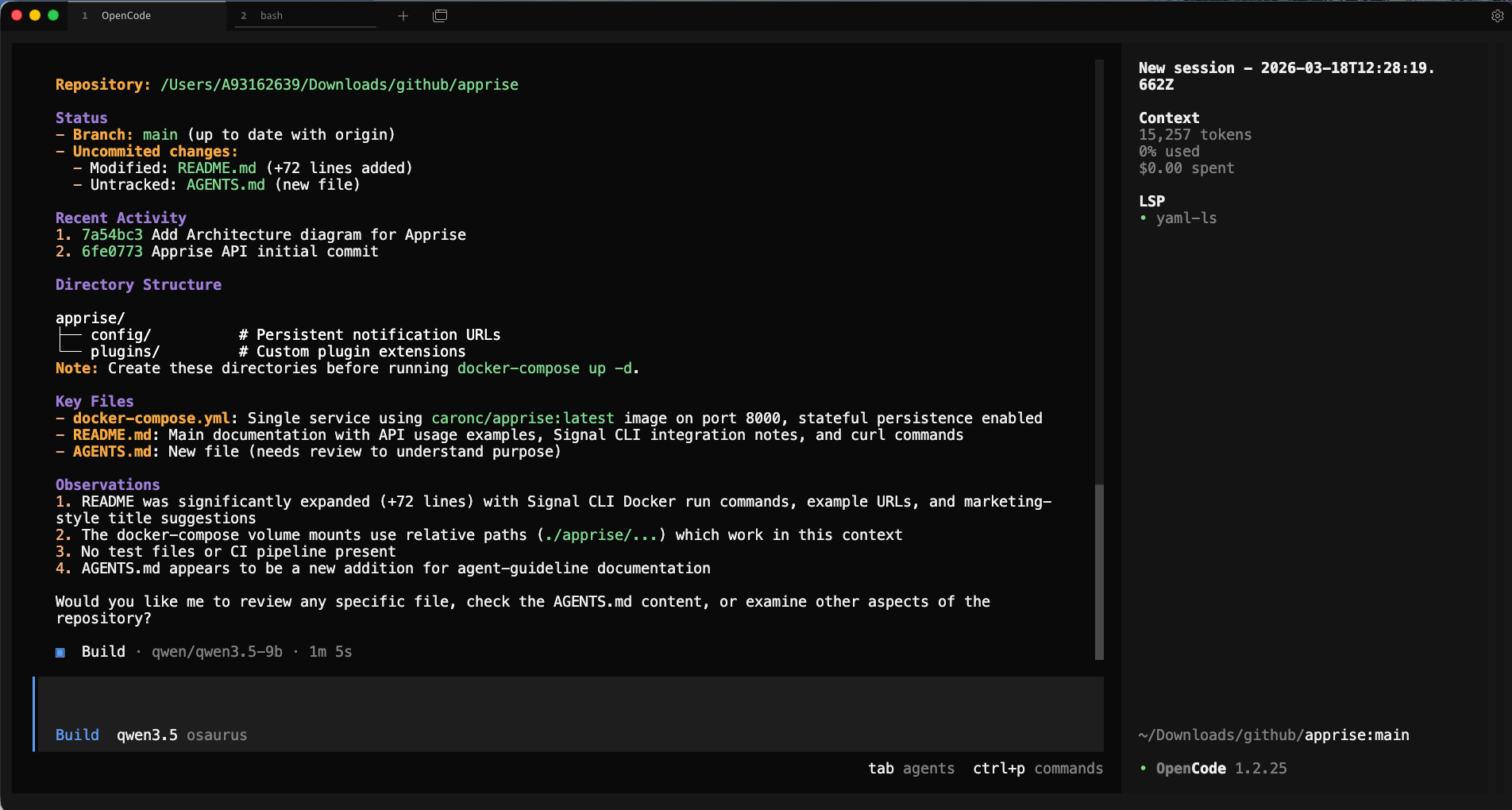This screenshot has width=1512, height=810.
Task: Click the new tab plus icon
Action: pyautogui.click(x=403, y=15)
